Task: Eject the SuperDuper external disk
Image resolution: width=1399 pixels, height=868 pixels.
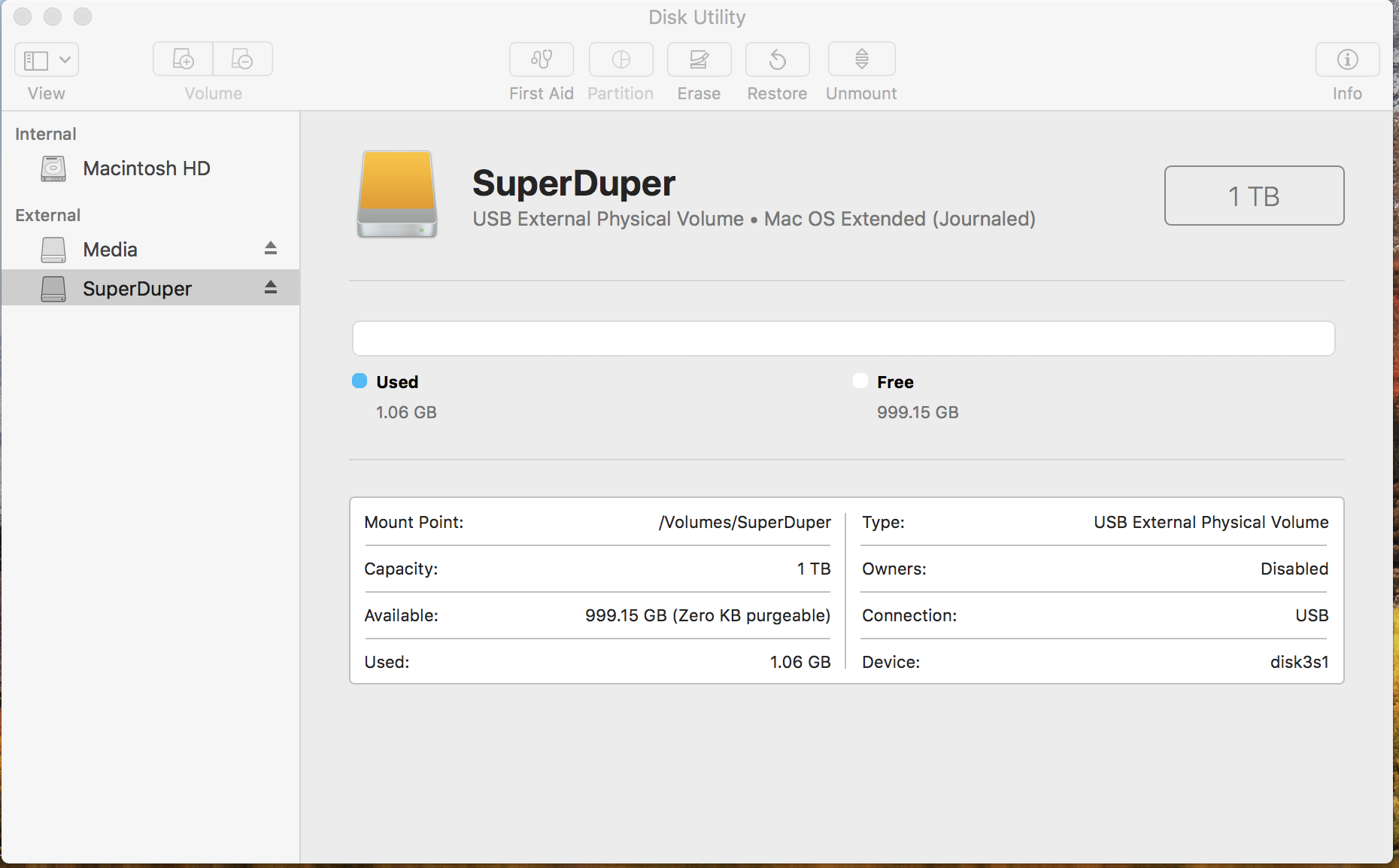Action: (270, 288)
